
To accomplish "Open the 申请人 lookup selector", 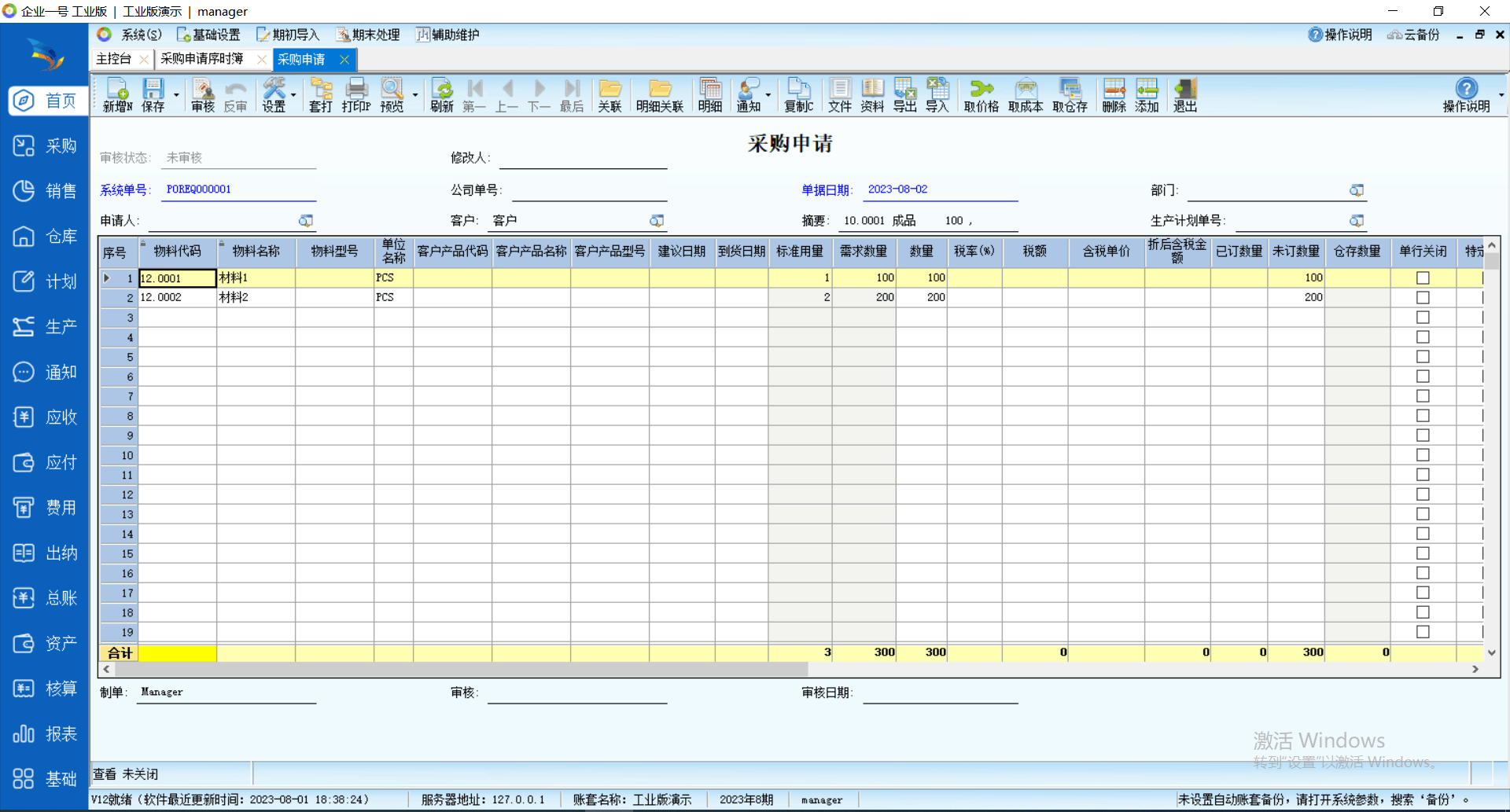I will point(306,221).
